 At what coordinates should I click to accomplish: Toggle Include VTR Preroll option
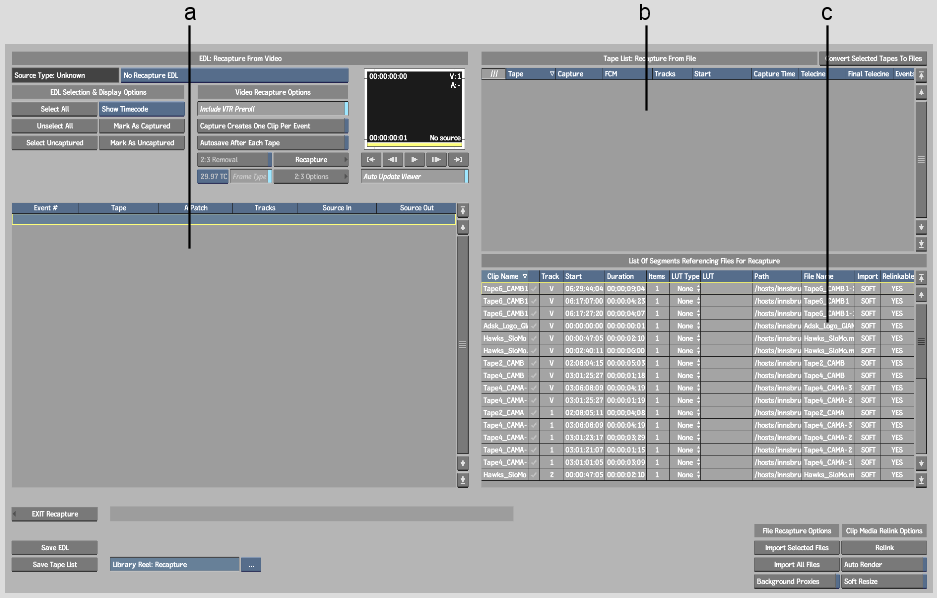coord(273,109)
